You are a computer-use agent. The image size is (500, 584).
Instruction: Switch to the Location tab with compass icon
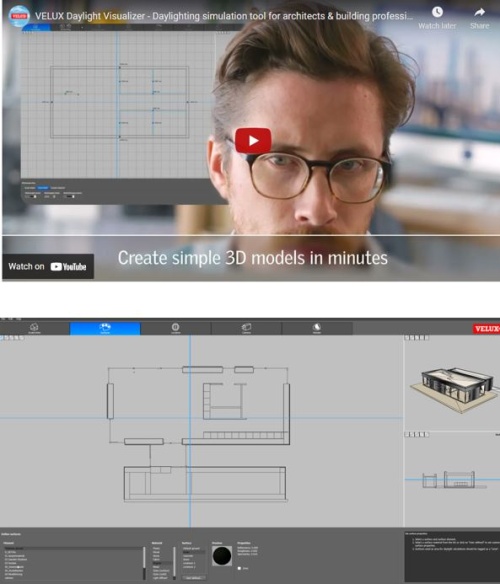(x=175, y=328)
